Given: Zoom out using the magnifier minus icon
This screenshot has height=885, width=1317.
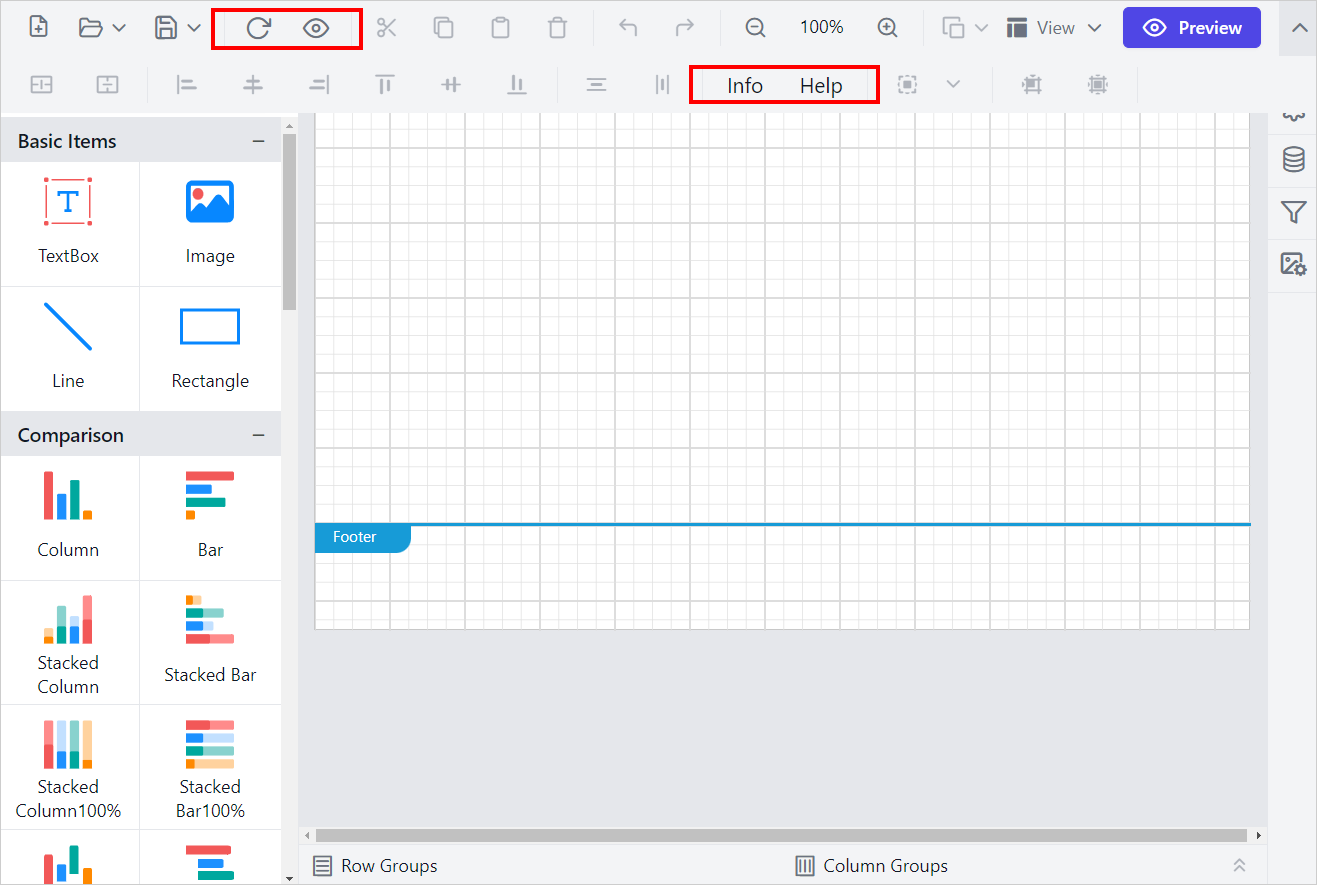Looking at the screenshot, I should click(756, 28).
